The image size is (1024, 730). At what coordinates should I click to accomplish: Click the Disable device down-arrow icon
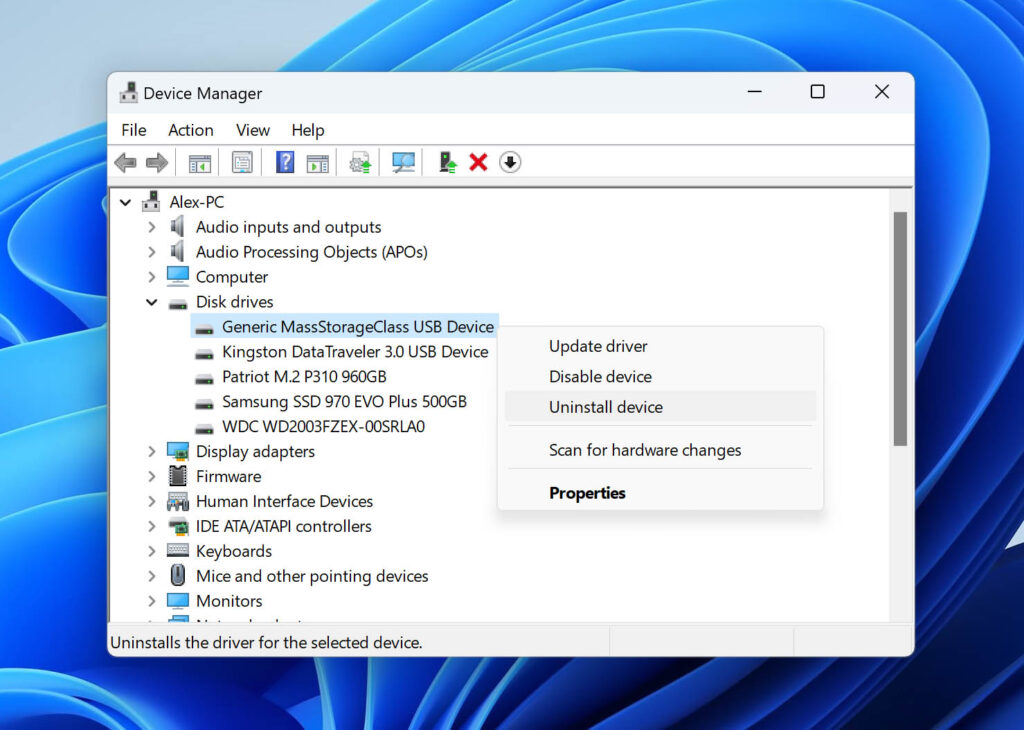tap(510, 162)
